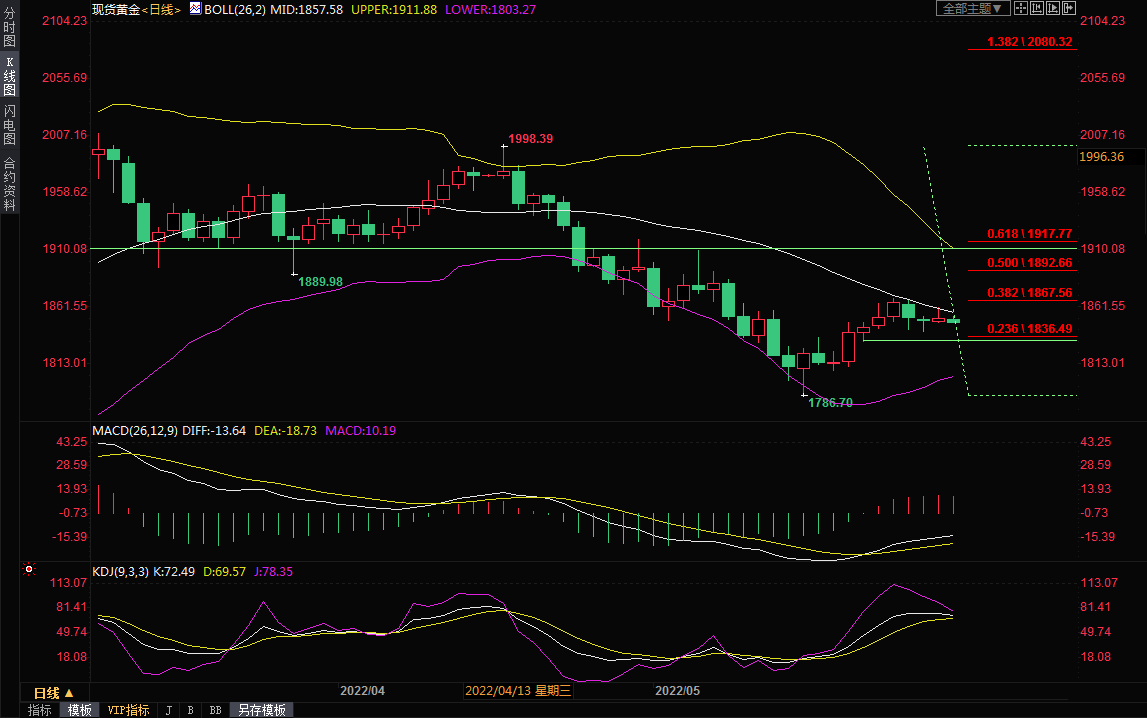The width and height of the screenshot is (1147, 718).
Task: Toggle the BB template button
Action: (x=215, y=710)
